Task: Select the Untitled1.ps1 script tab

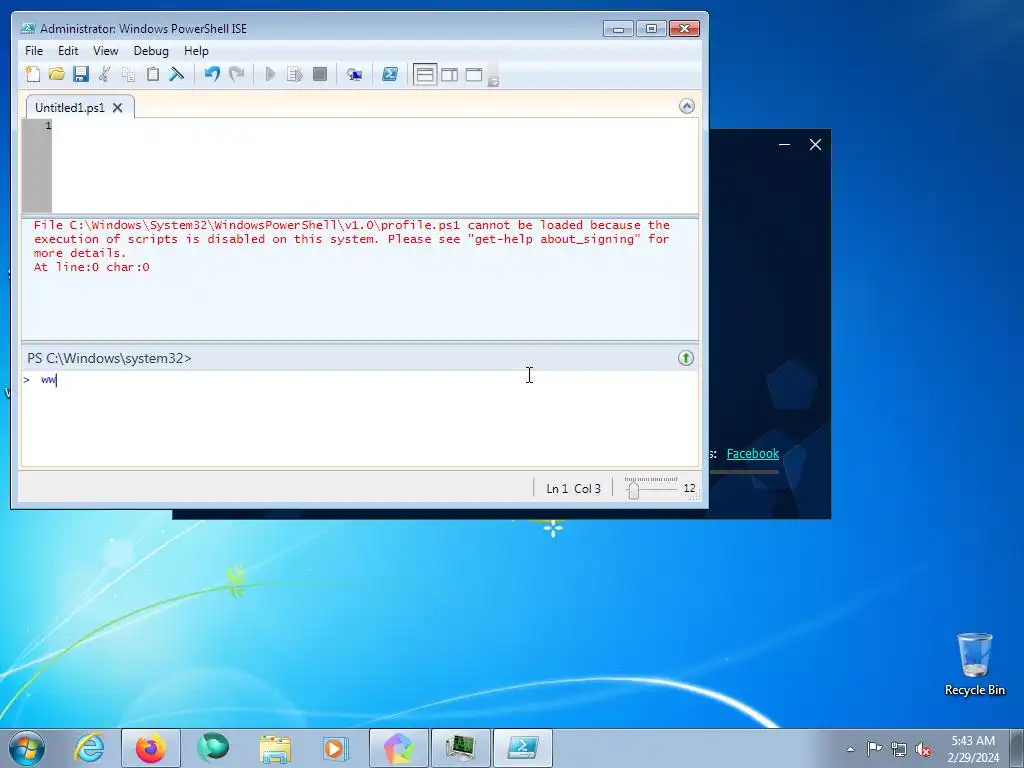Action: [x=70, y=108]
